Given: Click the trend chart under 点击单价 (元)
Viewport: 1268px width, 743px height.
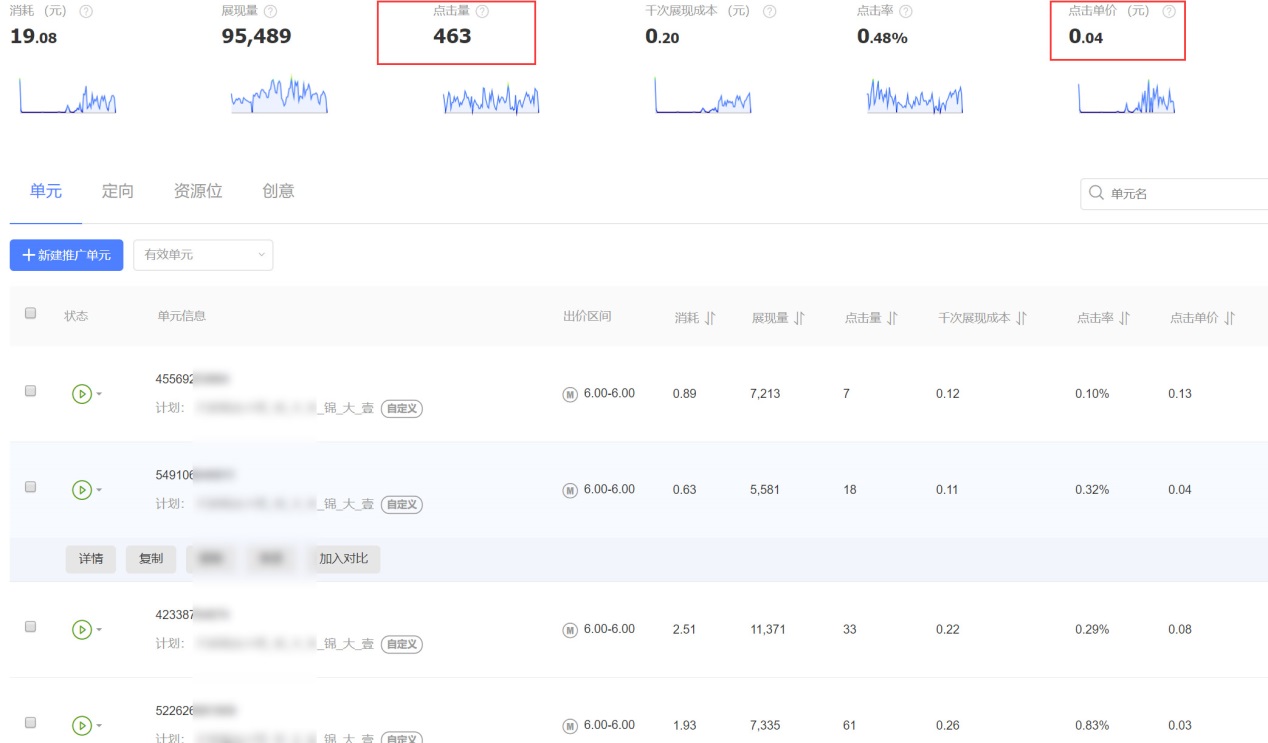Looking at the screenshot, I should click(x=1127, y=97).
